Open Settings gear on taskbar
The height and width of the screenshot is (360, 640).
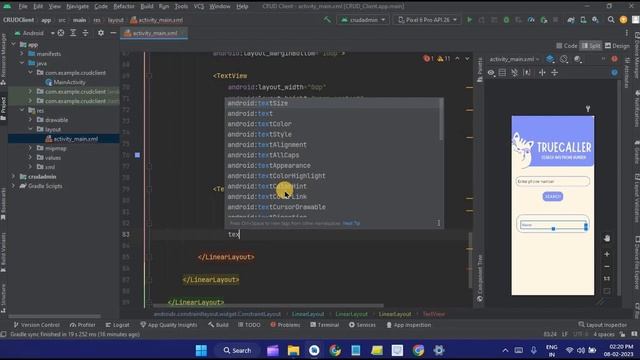(439, 350)
